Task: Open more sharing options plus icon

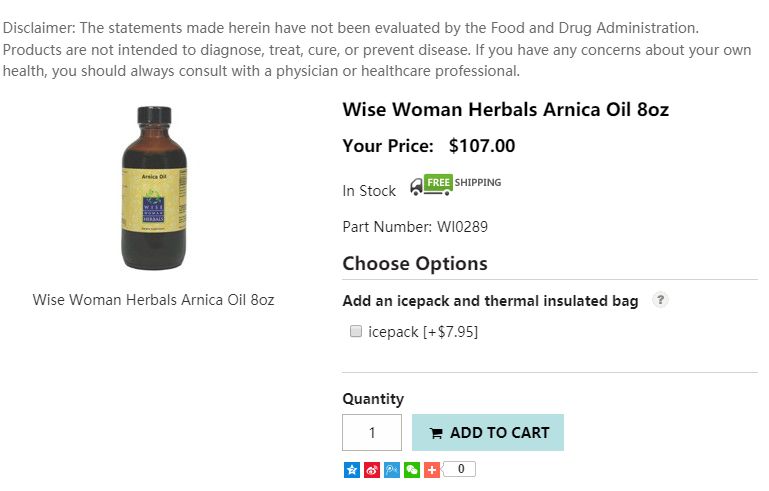Action: click(431, 469)
